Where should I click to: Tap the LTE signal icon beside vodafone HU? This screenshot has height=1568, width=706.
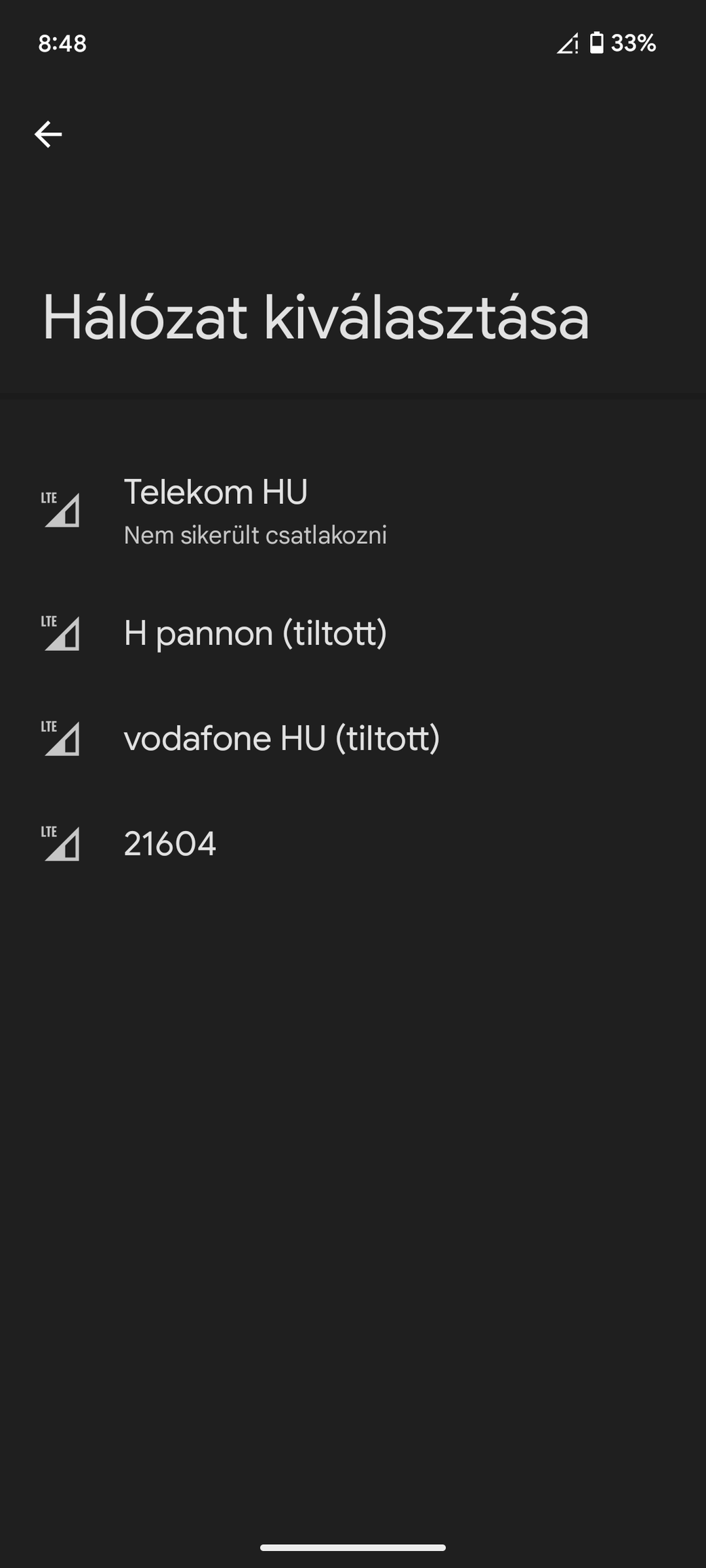61,738
